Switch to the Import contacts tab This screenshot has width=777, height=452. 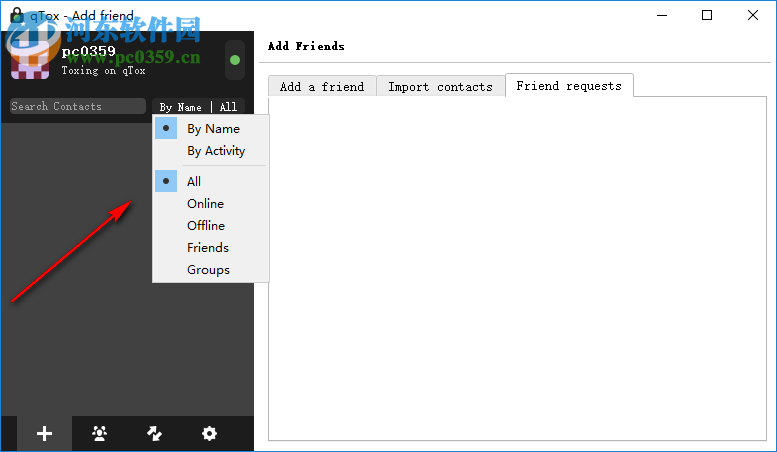441,86
